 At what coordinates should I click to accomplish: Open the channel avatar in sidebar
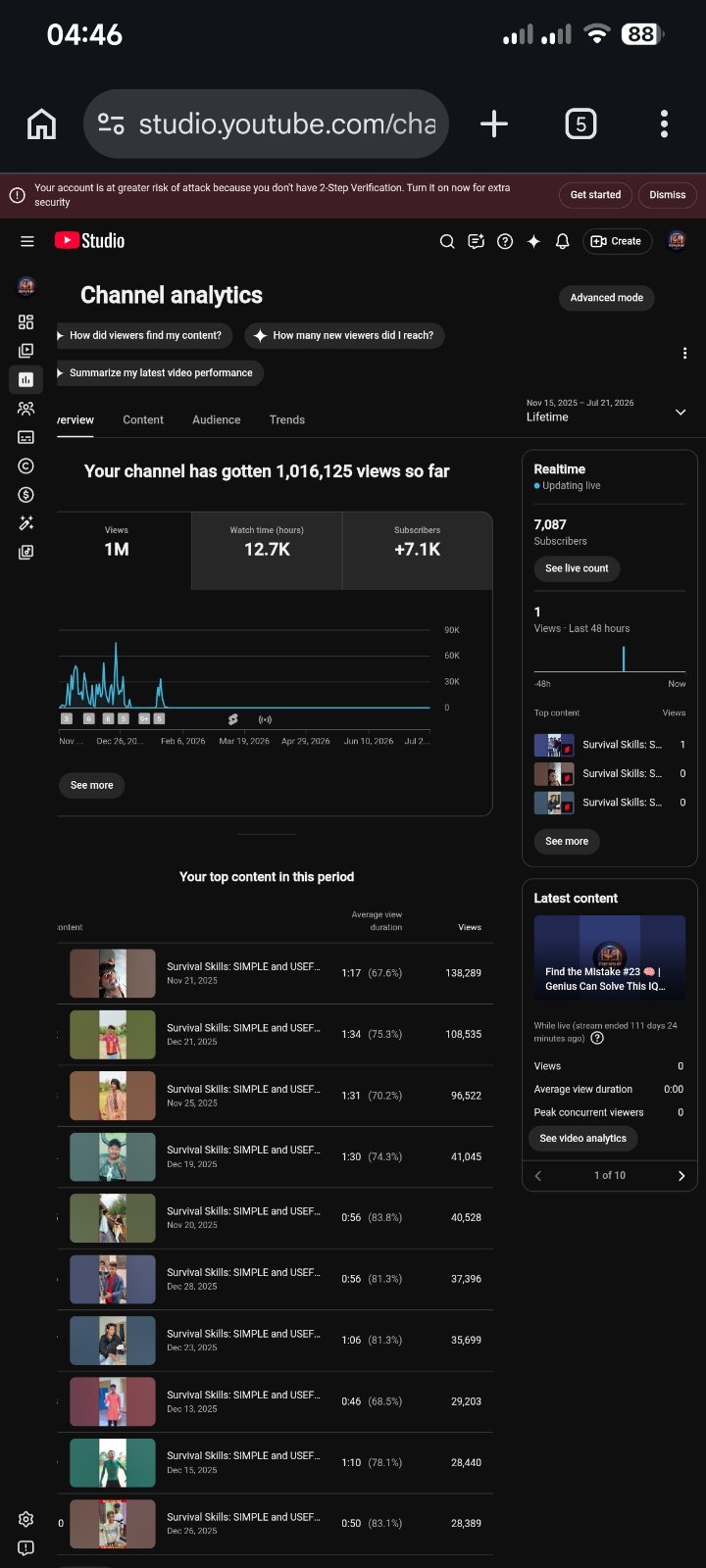tap(26, 286)
